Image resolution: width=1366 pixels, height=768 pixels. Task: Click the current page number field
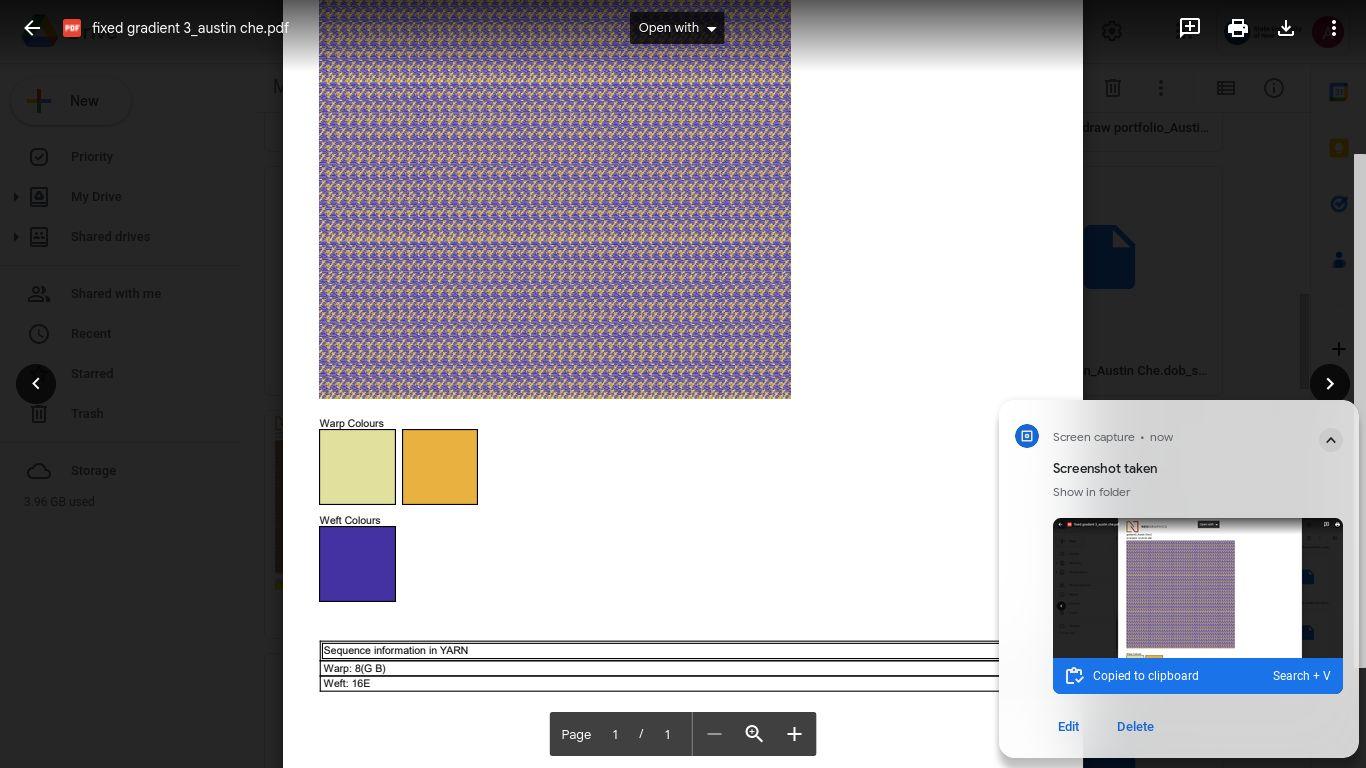tap(615, 735)
